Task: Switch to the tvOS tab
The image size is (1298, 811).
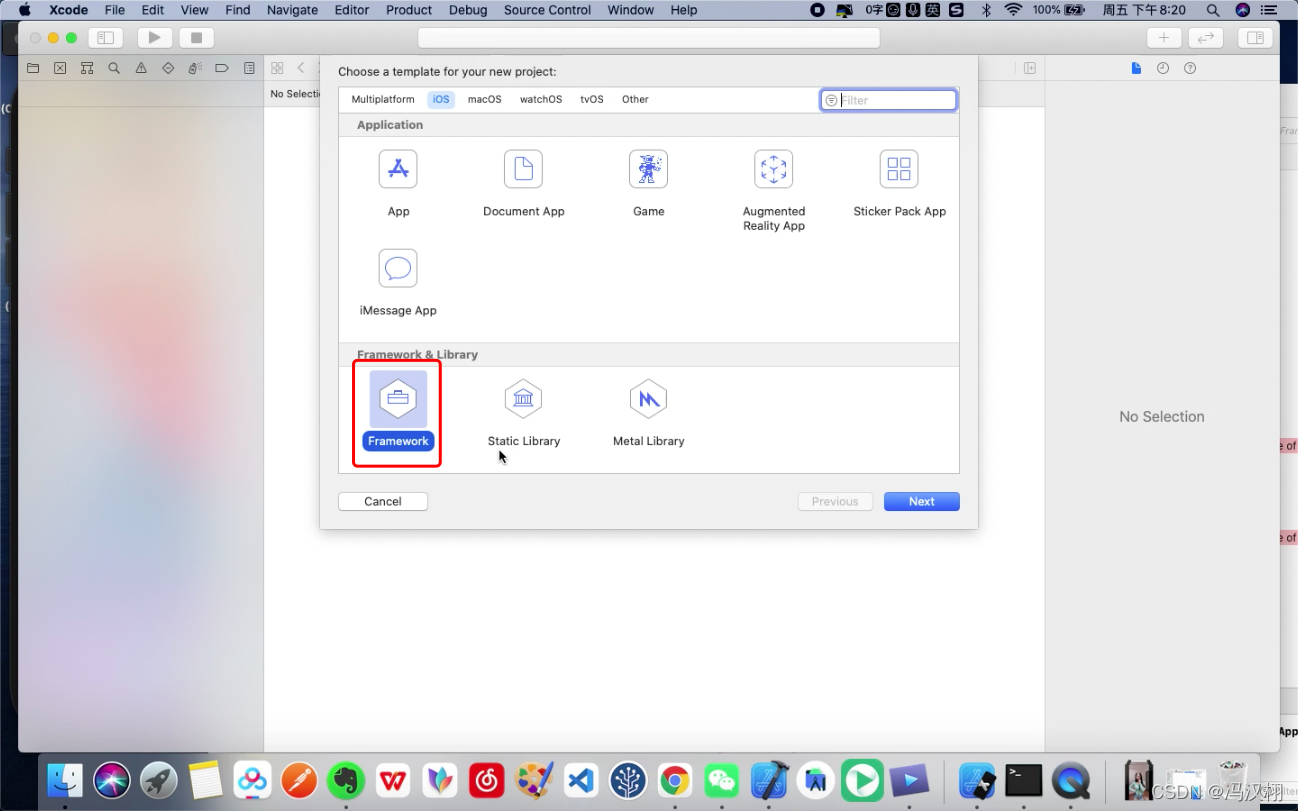Action: 592,100
